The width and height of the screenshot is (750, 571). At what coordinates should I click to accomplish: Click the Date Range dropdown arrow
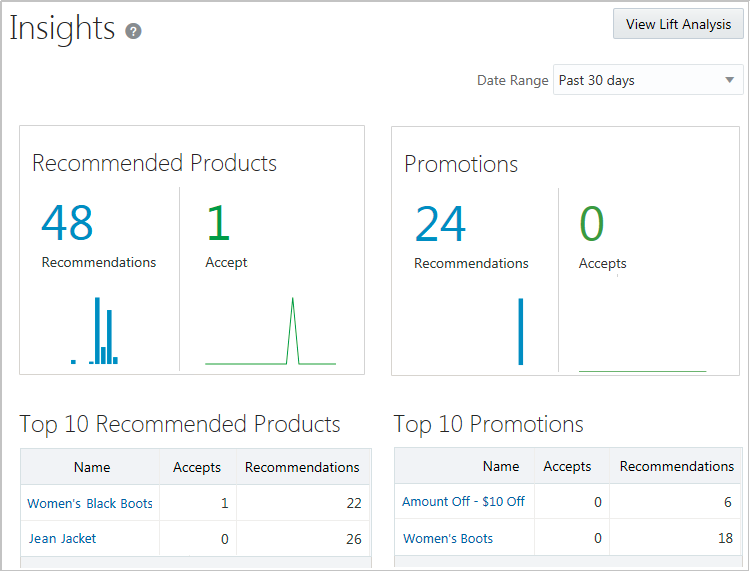(728, 80)
